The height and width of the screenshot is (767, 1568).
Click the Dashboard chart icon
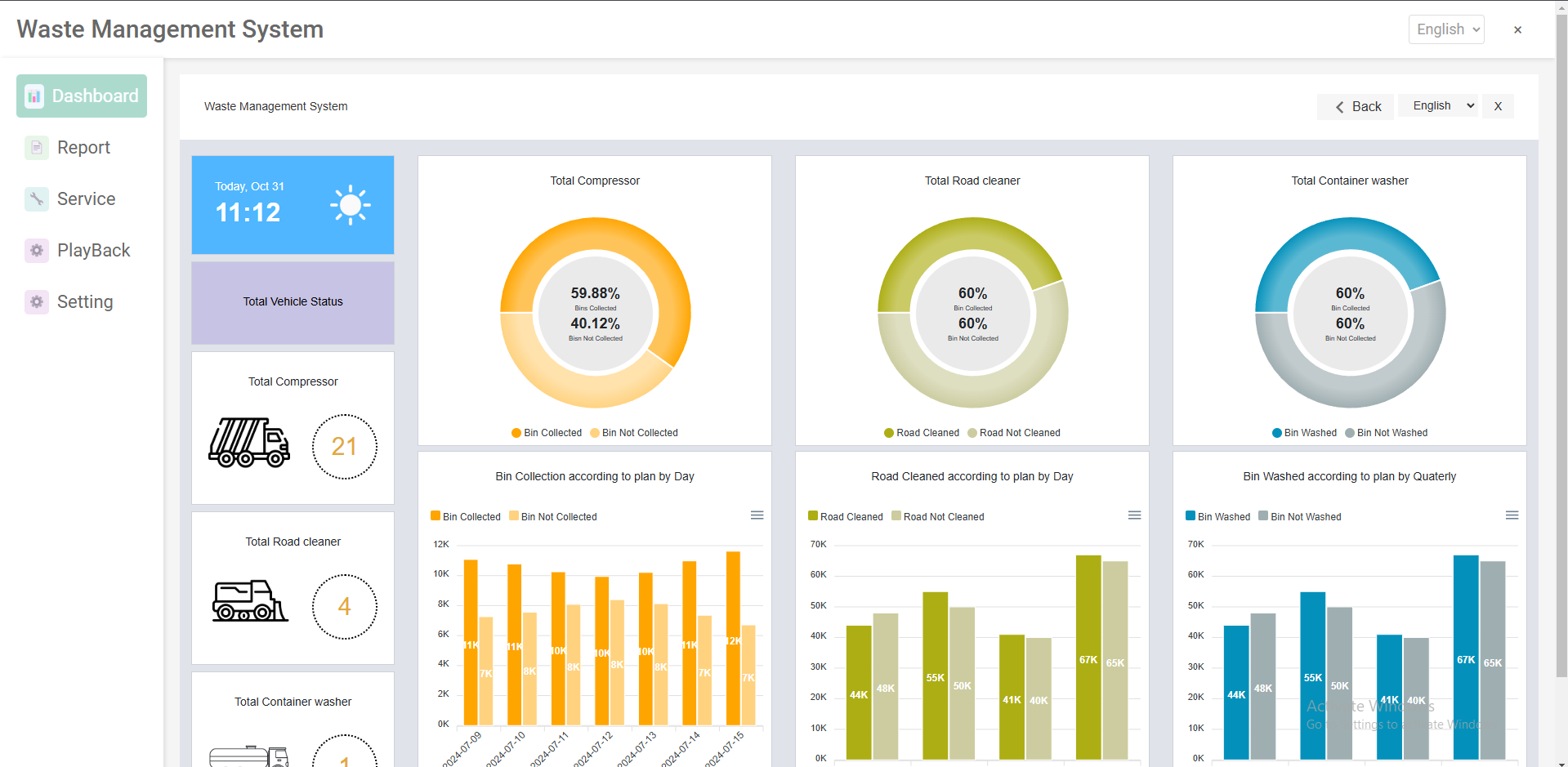[34, 96]
